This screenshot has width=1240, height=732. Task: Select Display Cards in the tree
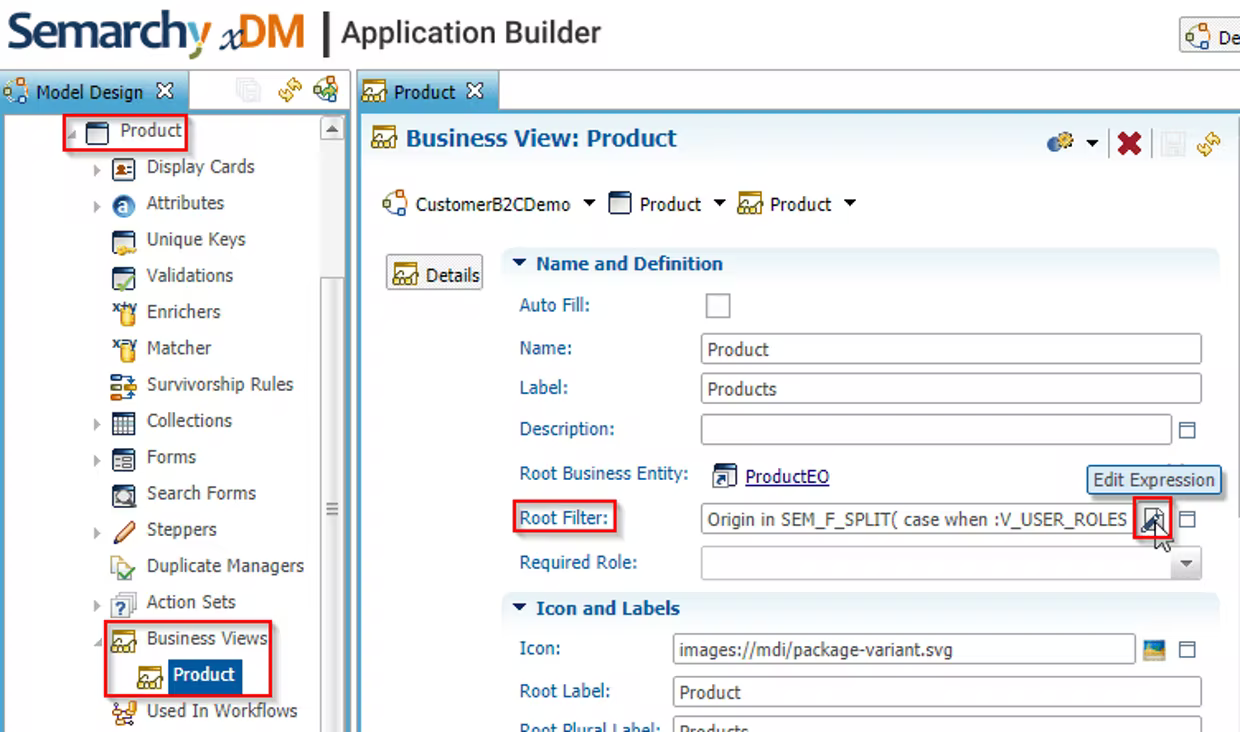(x=200, y=167)
